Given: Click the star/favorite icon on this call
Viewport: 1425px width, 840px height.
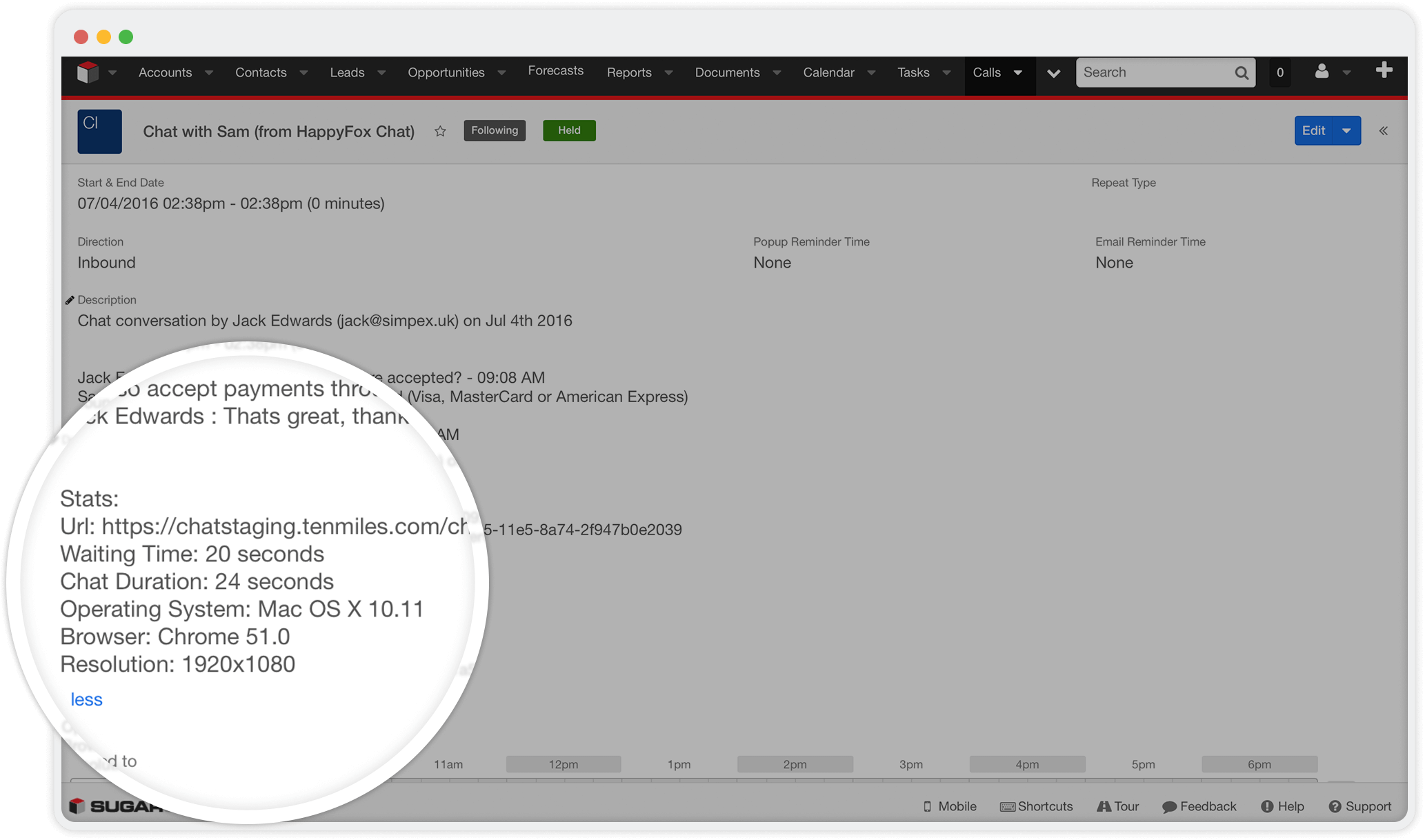Looking at the screenshot, I should (x=440, y=131).
